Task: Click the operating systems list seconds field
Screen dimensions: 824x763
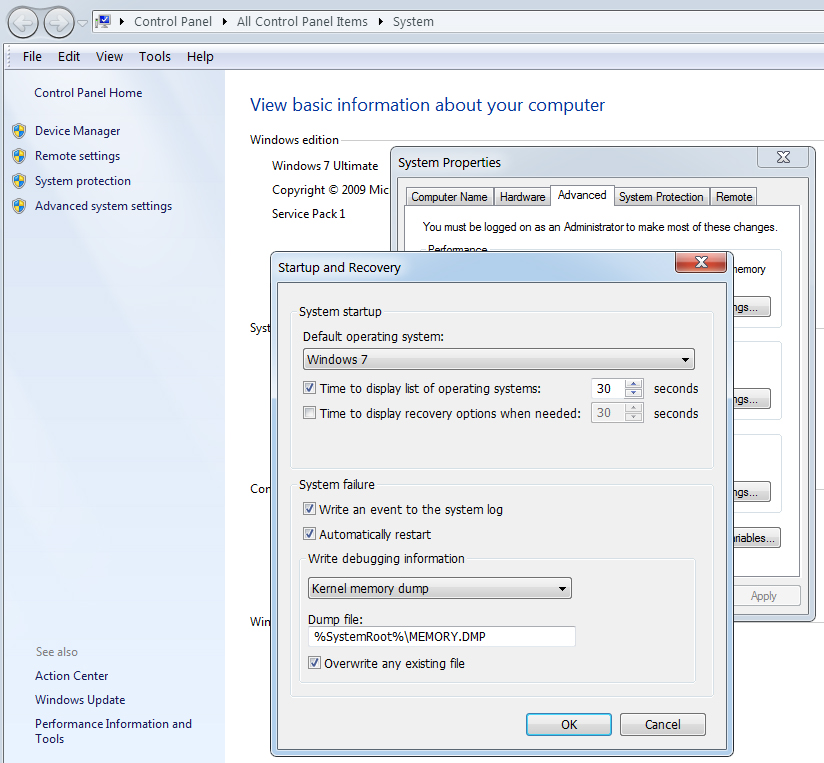Action: (x=608, y=389)
